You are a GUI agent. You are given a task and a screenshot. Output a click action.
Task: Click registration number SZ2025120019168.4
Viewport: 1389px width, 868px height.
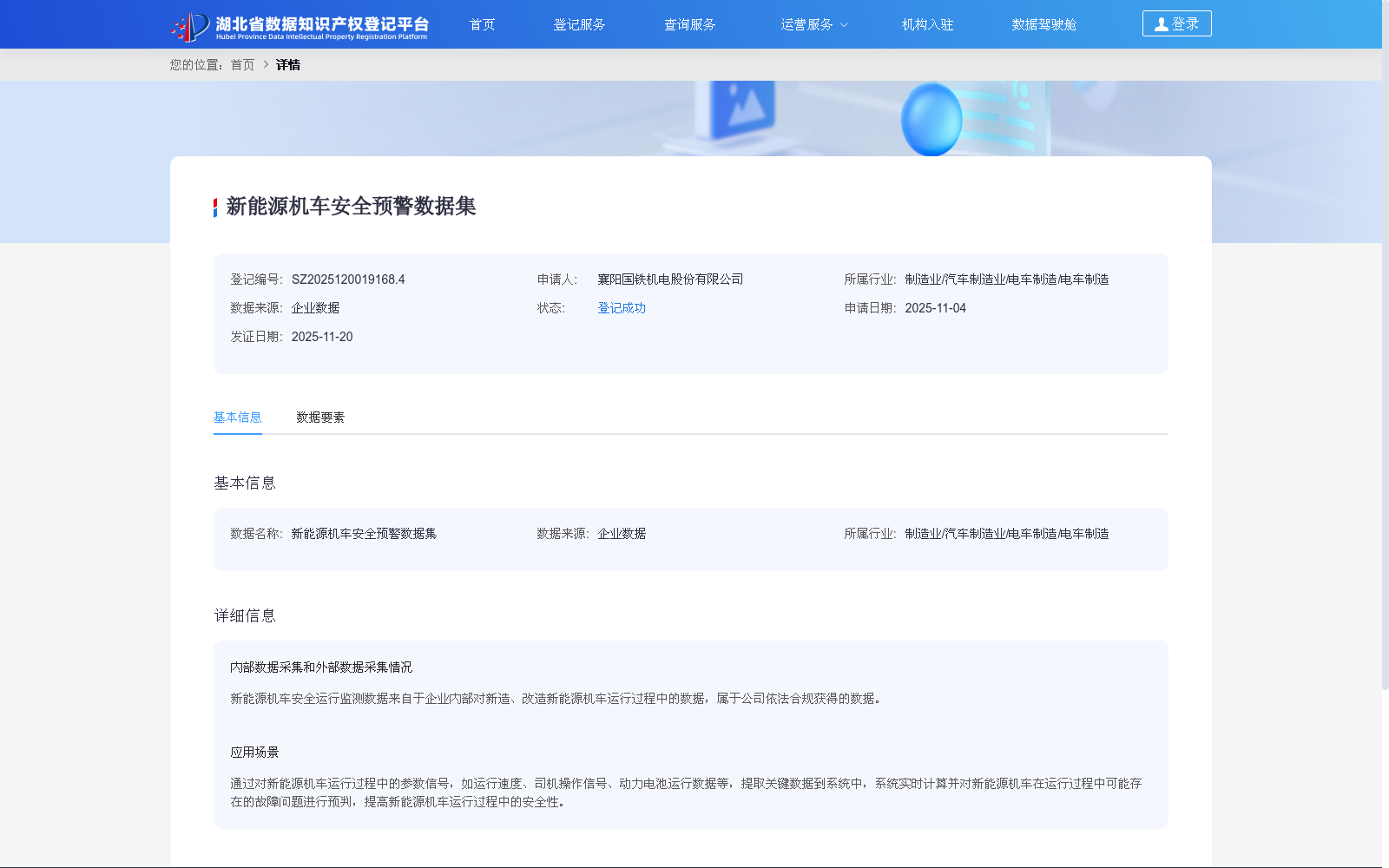point(348,279)
